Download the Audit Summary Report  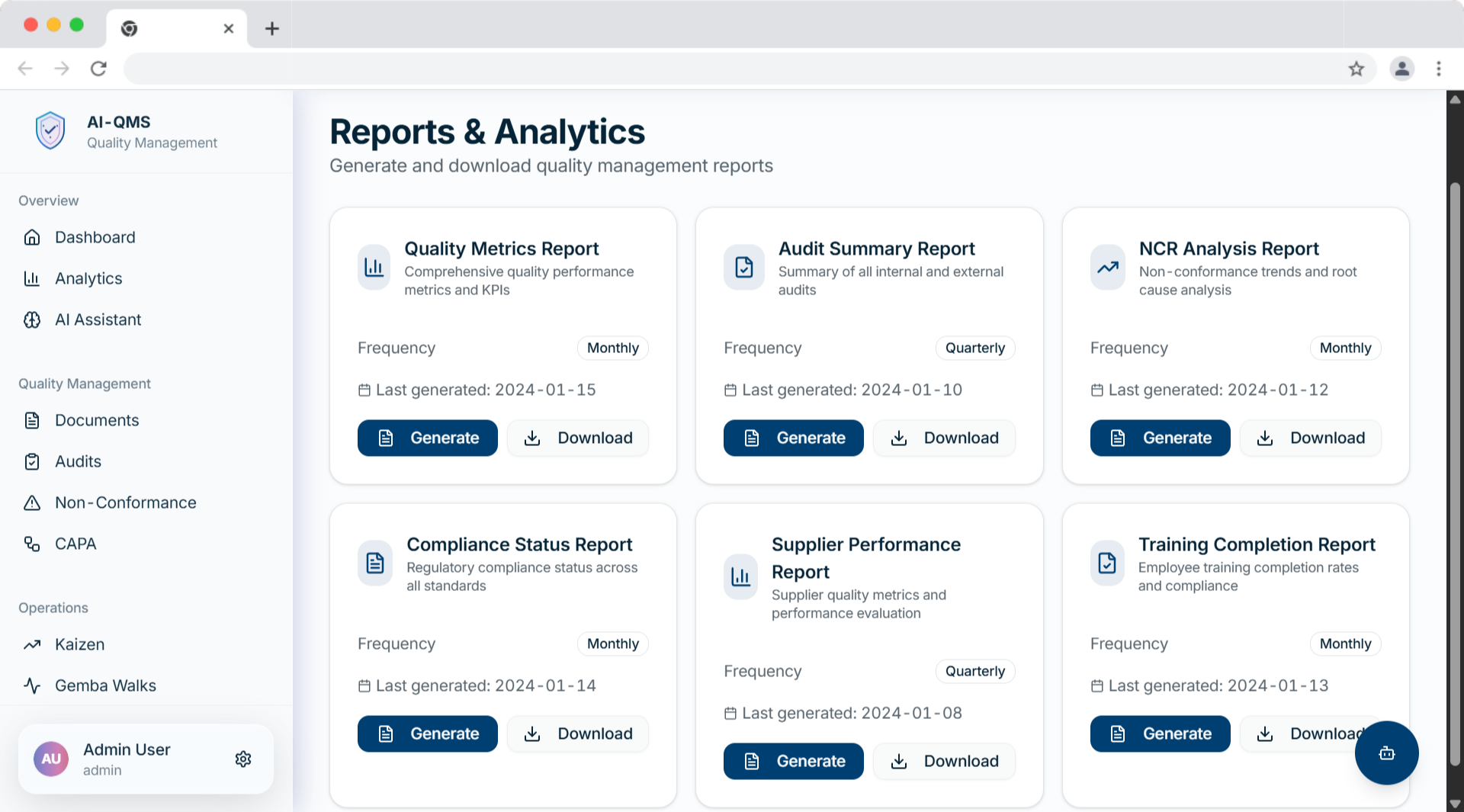[x=944, y=438]
